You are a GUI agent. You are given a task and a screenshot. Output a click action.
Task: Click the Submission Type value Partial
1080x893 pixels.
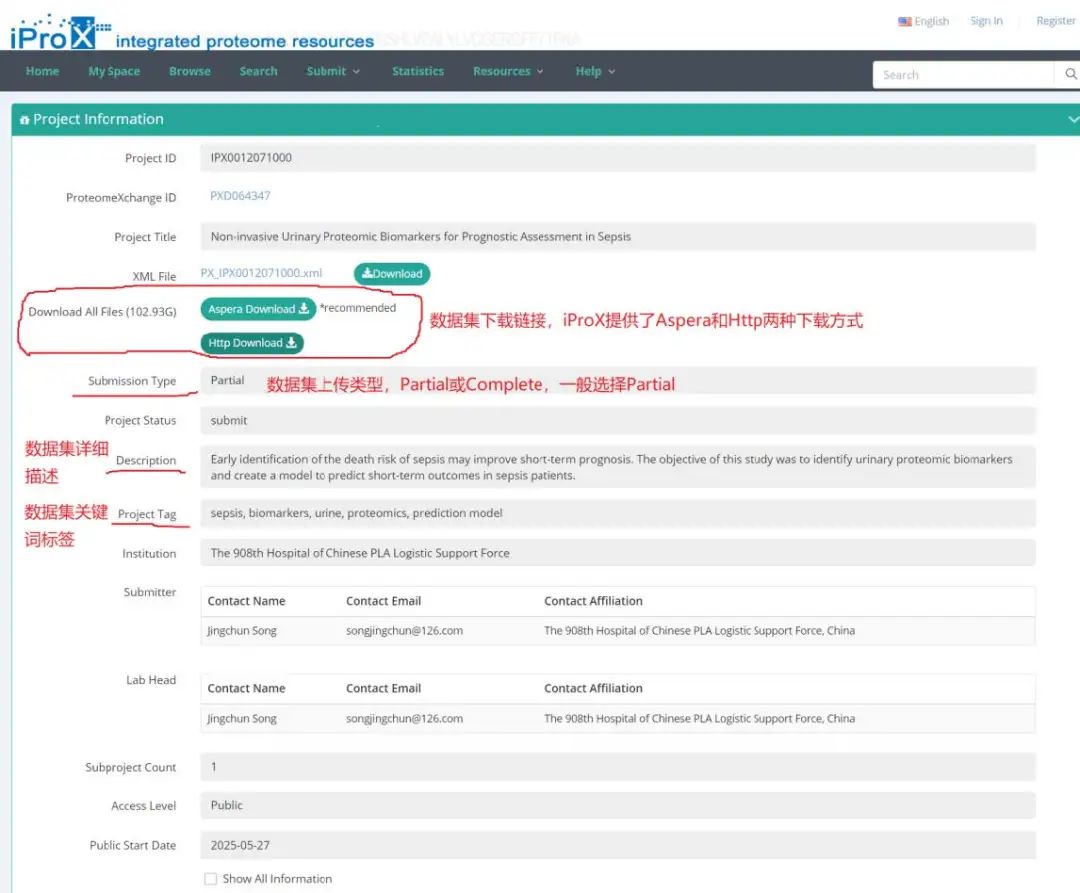(227, 380)
